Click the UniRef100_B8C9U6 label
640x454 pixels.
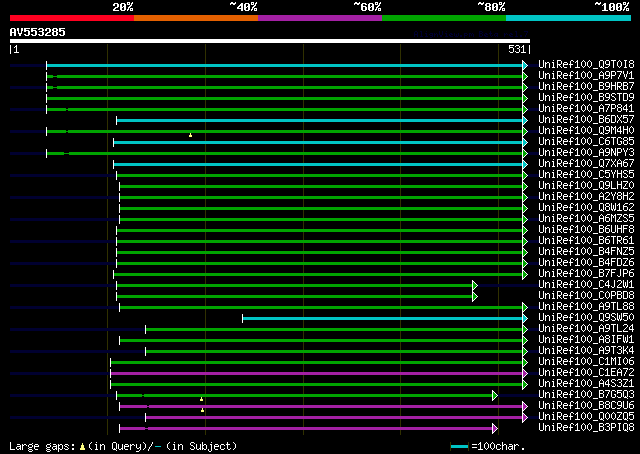(586, 406)
